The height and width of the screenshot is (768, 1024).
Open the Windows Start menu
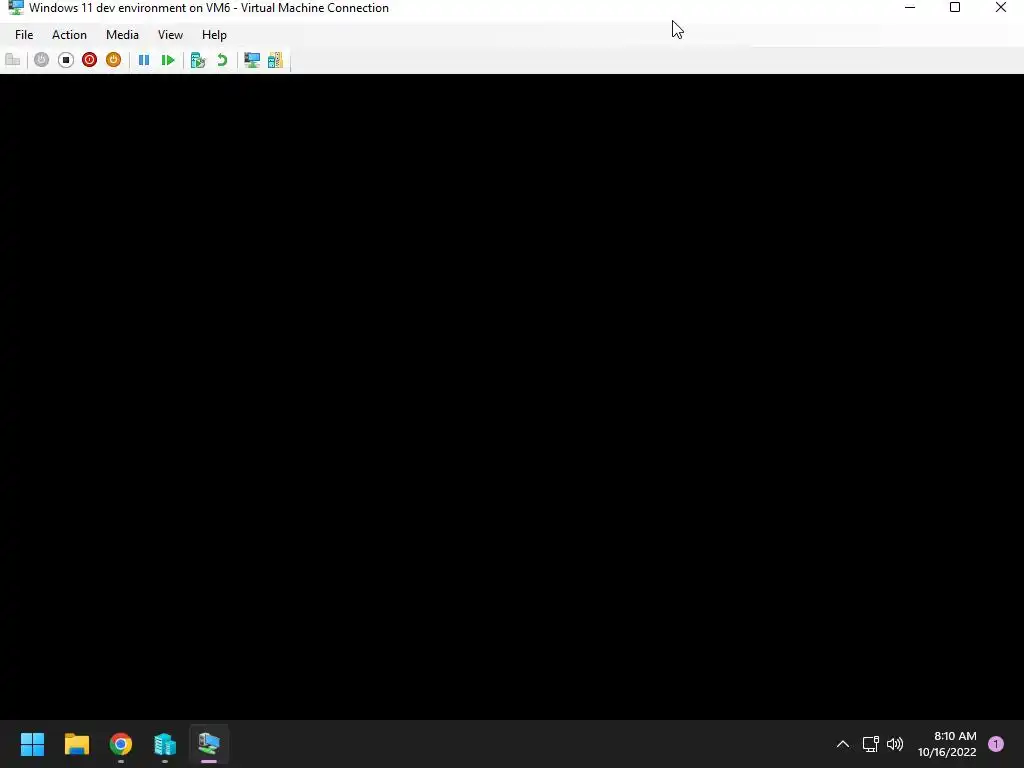(32, 744)
